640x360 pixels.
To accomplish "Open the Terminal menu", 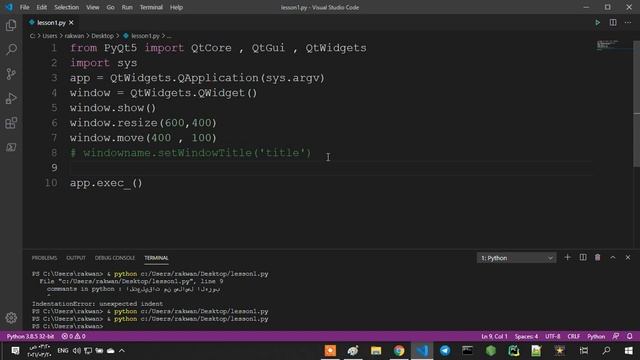I will tap(151, 7).
